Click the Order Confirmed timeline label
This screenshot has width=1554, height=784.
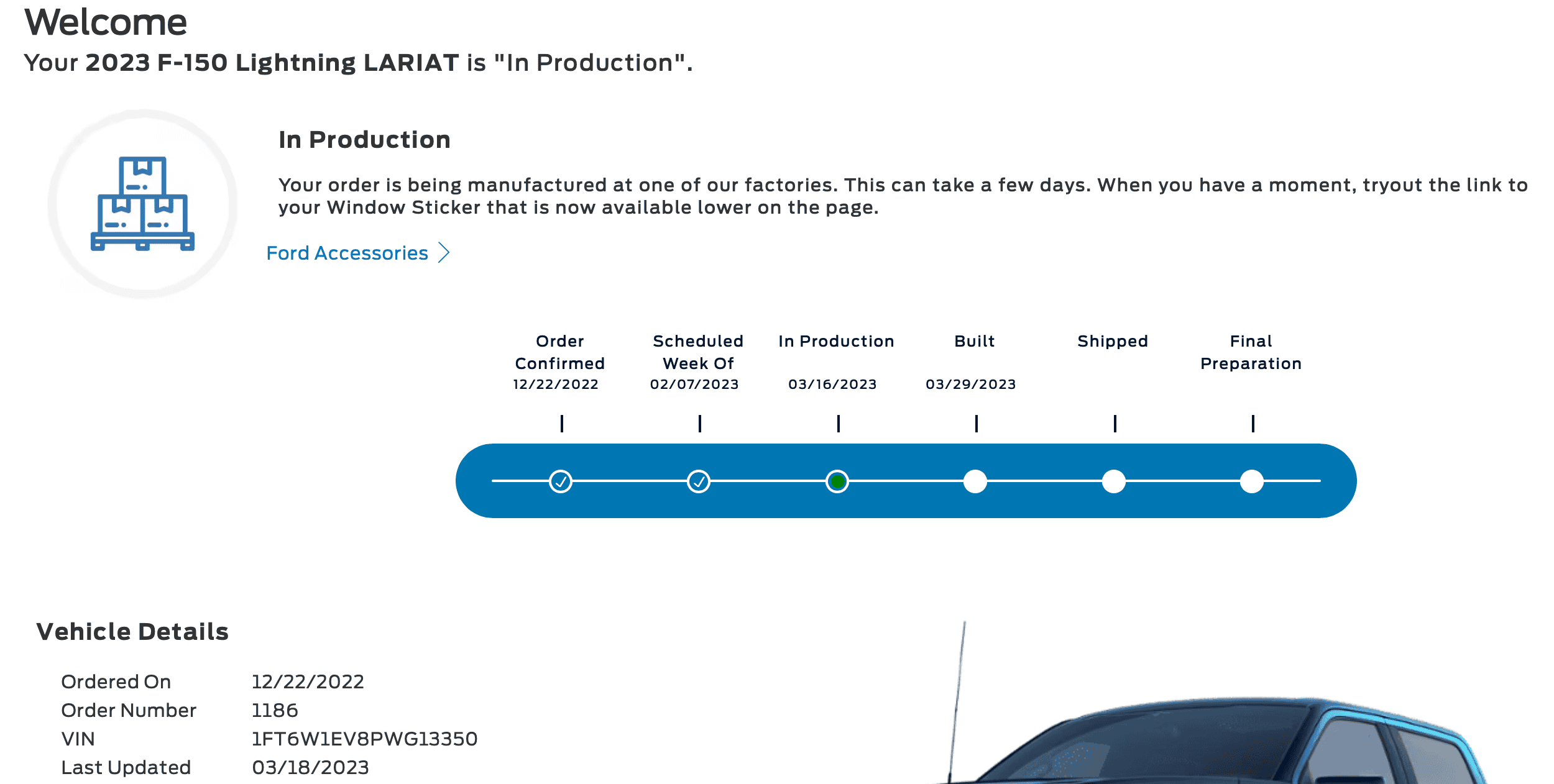tap(559, 352)
